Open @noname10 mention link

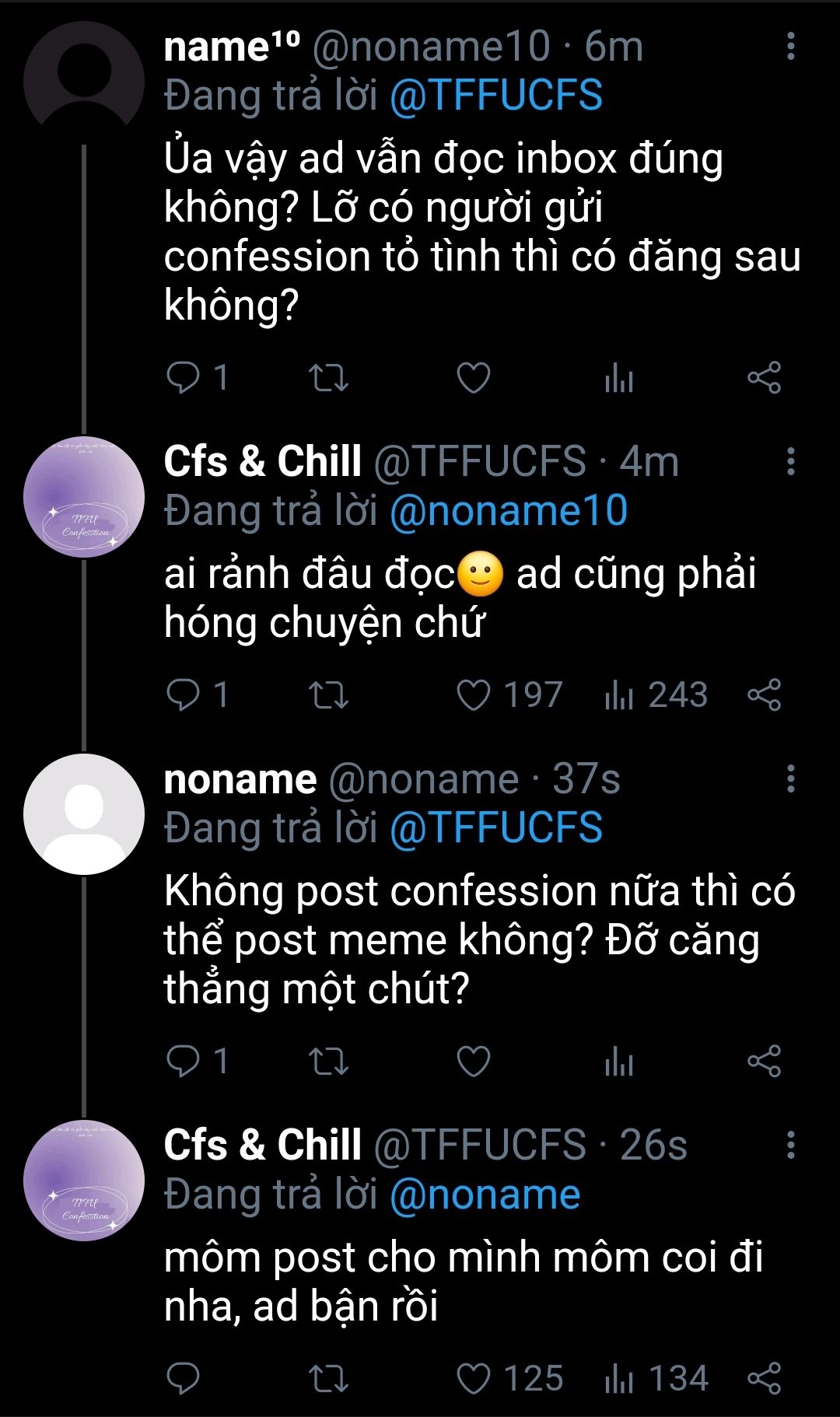[x=509, y=511]
